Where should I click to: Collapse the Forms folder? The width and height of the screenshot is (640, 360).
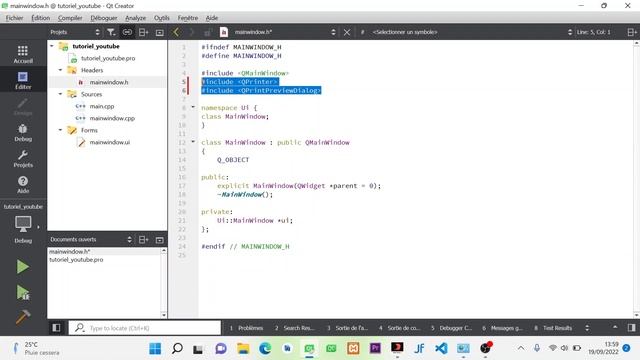point(60,130)
